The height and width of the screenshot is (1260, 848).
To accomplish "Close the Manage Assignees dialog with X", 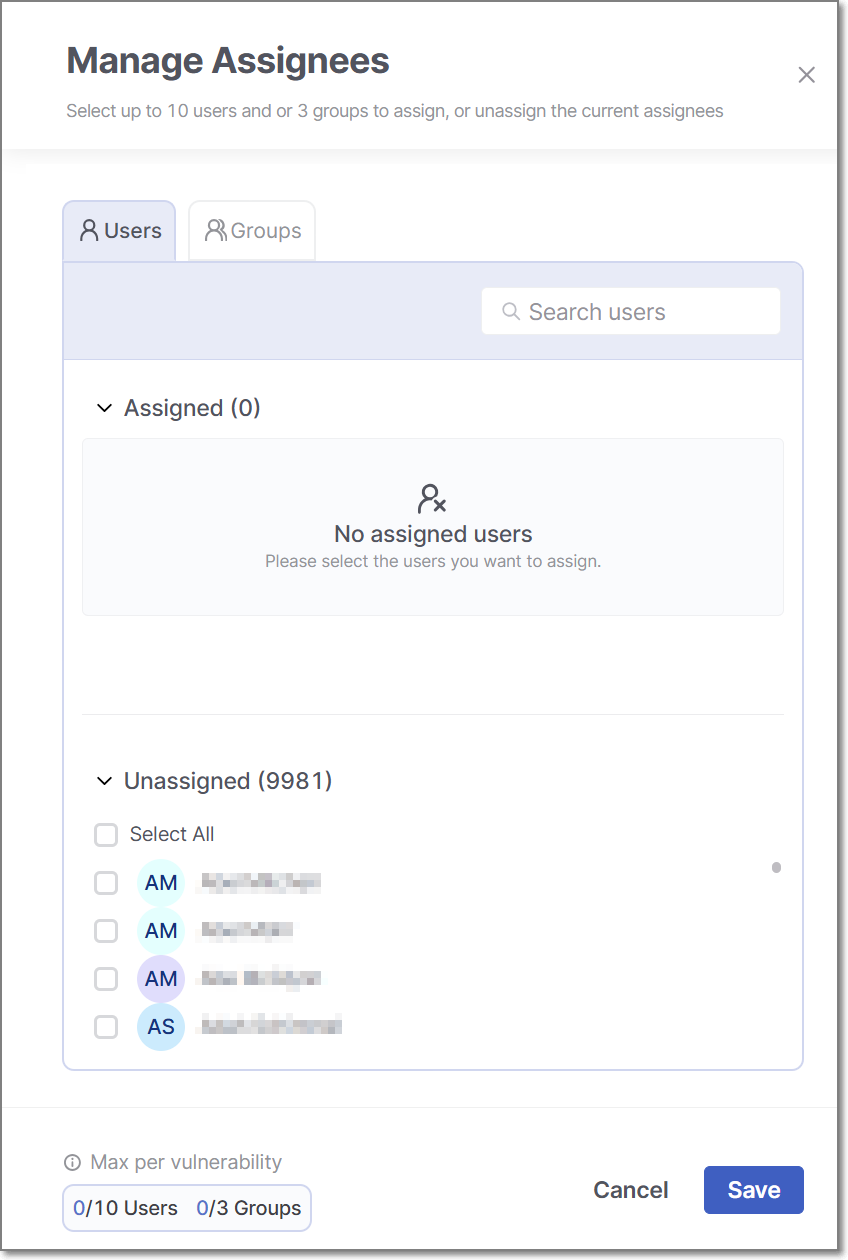I will pos(807,75).
